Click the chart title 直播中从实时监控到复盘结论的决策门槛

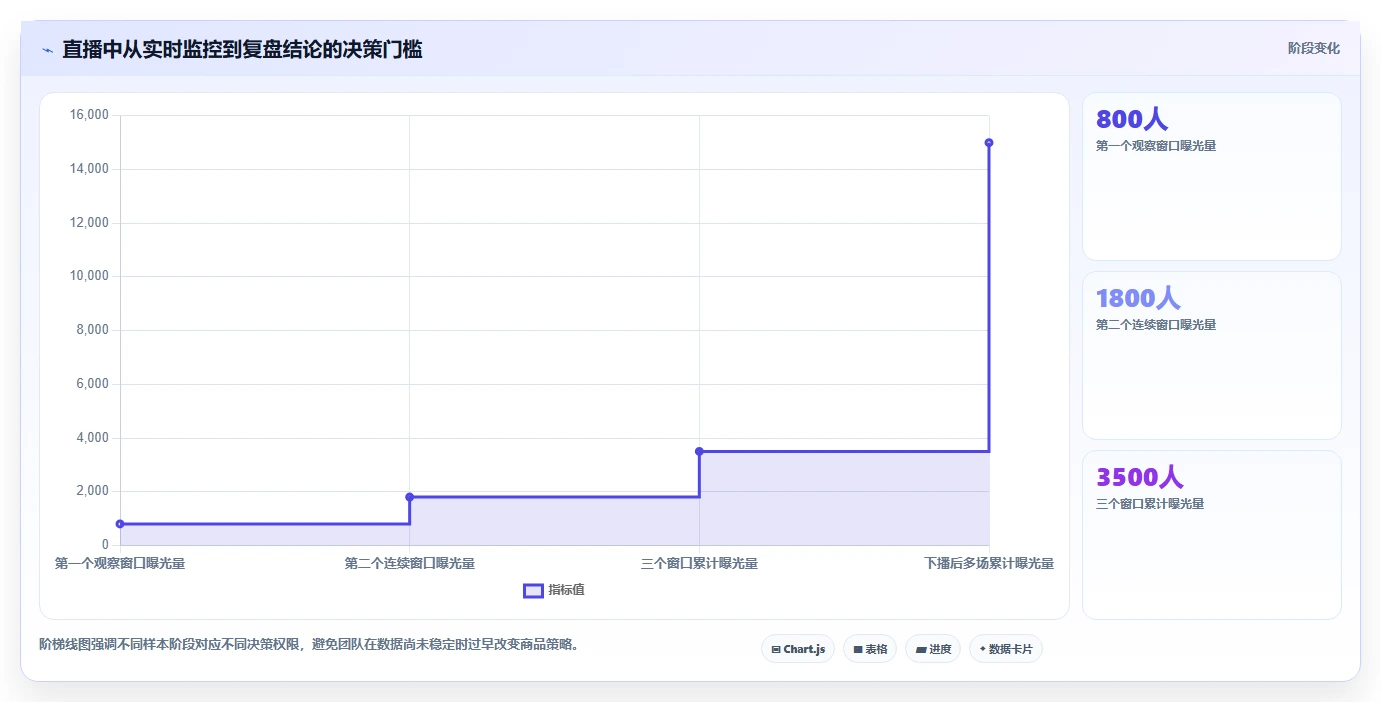click(242, 49)
